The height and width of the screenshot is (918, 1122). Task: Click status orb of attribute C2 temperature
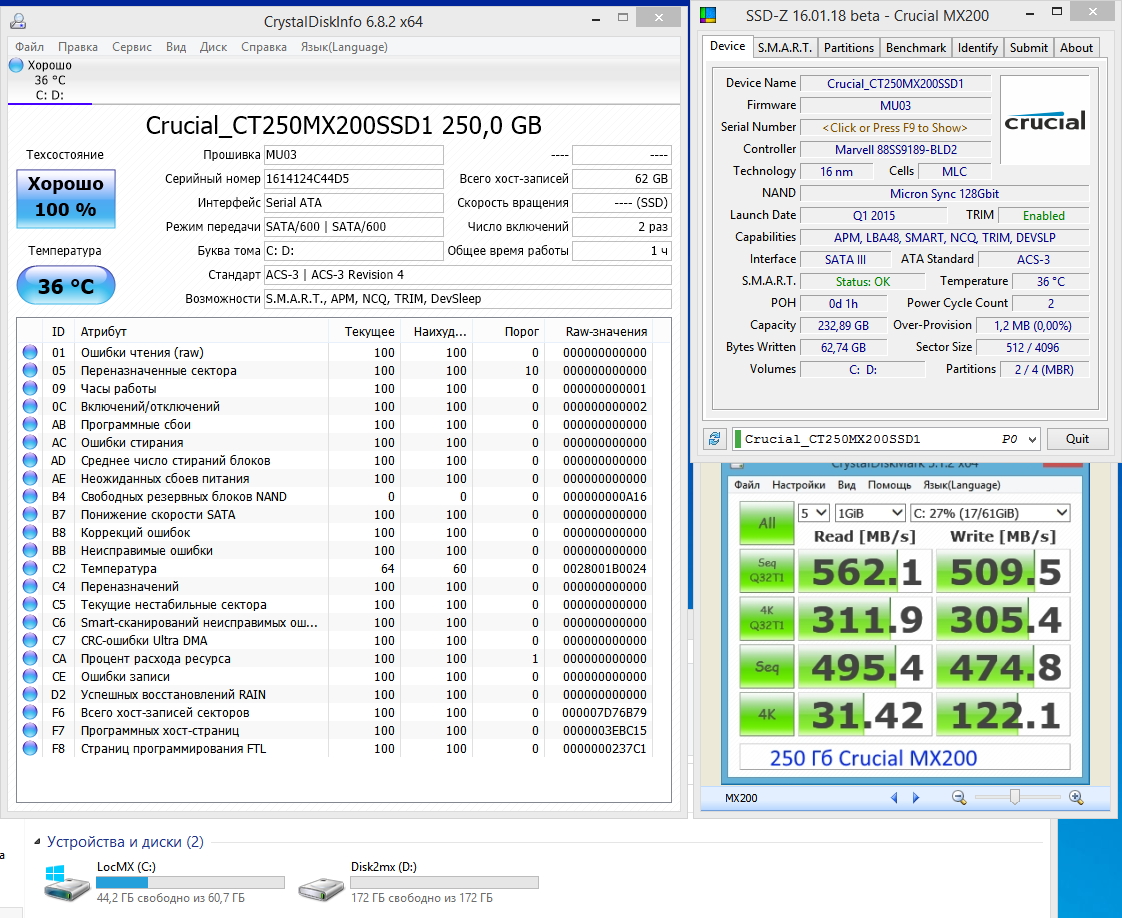(30, 568)
